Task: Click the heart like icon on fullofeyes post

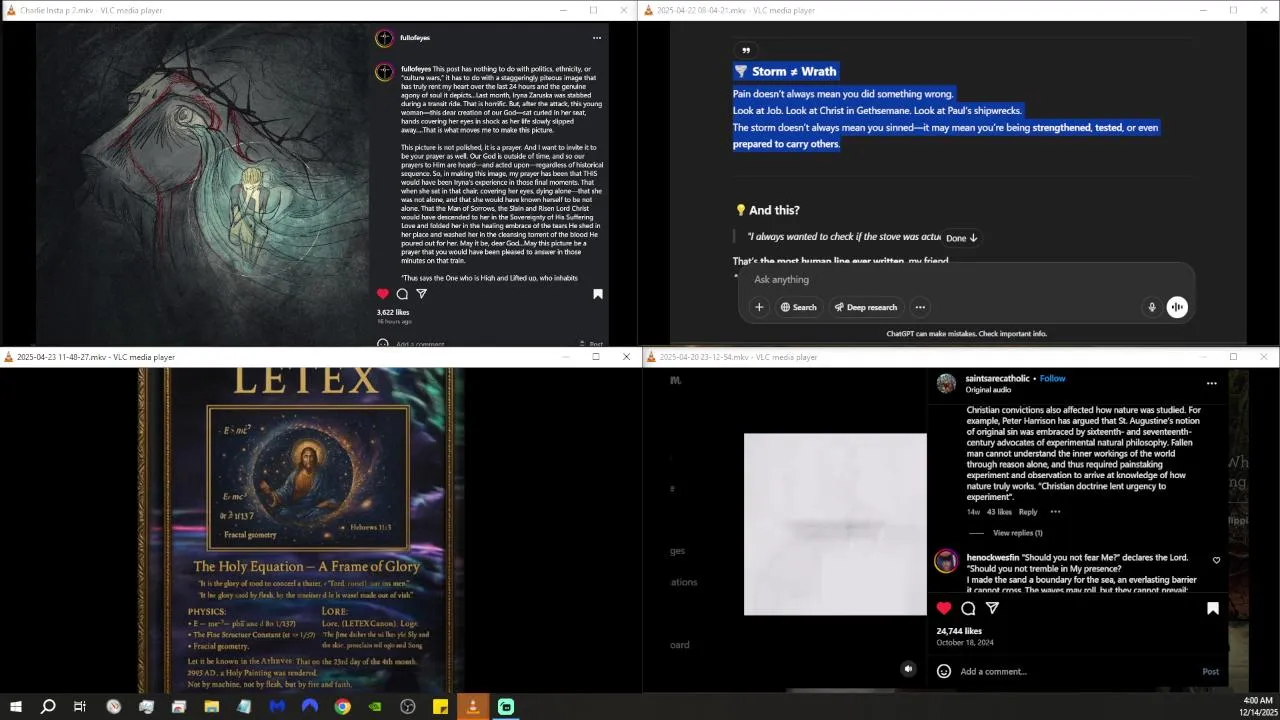Action: click(382, 294)
